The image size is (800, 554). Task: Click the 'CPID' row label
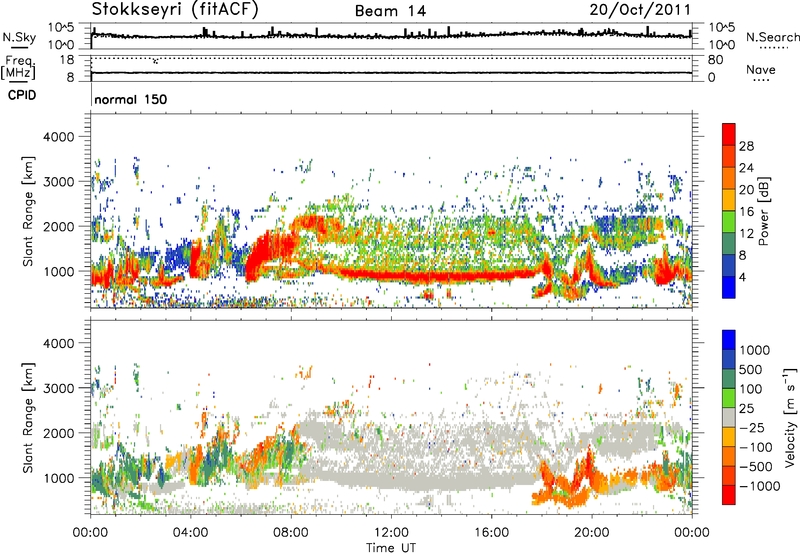click(x=21, y=95)
